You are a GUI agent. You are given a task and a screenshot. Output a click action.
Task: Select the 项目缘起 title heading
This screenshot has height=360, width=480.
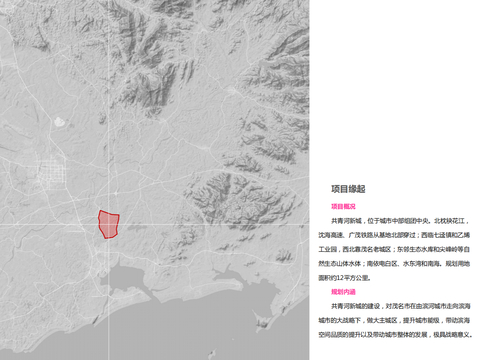(x=348, y=189)
